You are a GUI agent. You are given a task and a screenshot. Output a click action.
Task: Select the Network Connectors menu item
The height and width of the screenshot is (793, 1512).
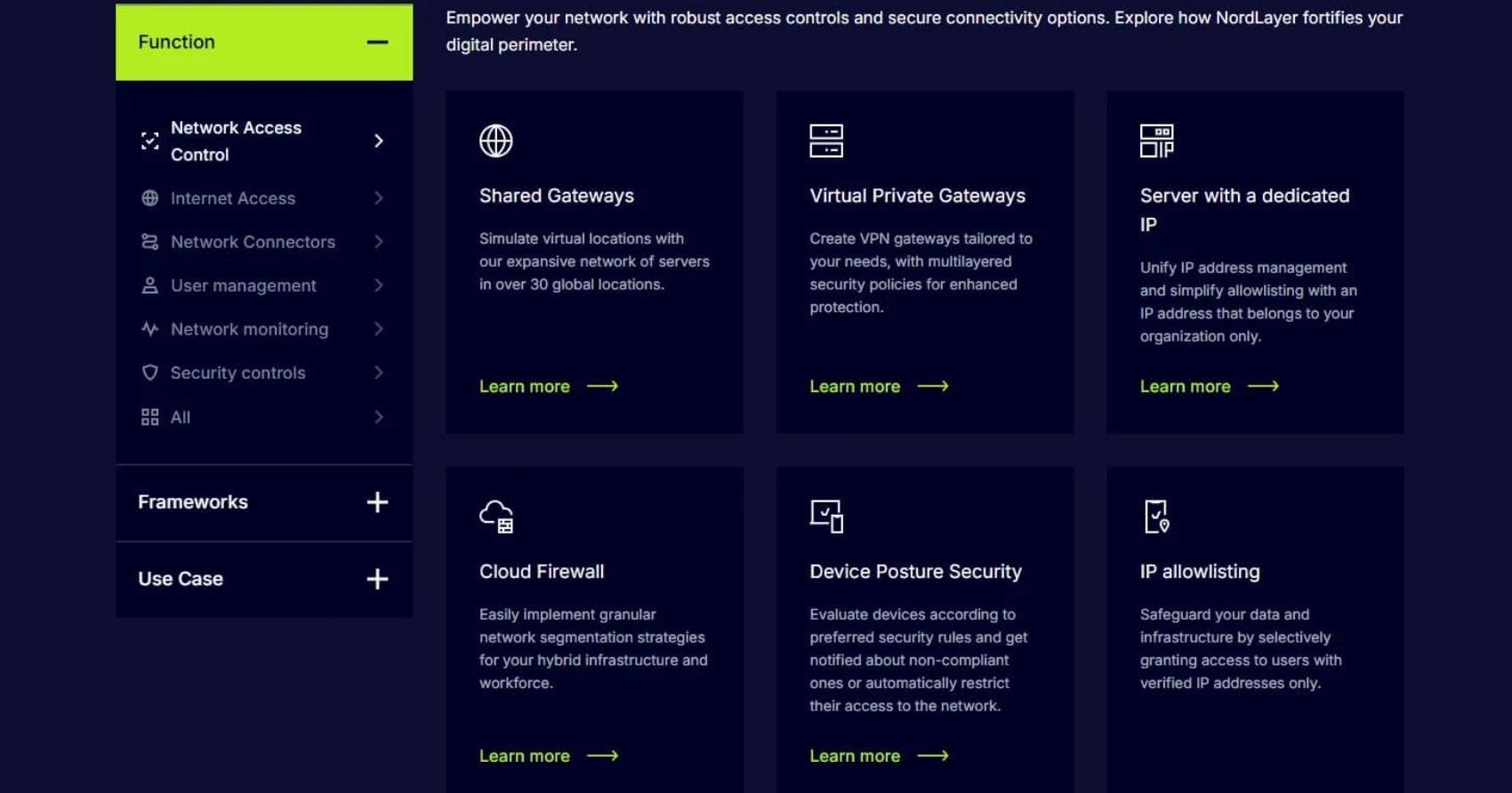tap(264, 242)
